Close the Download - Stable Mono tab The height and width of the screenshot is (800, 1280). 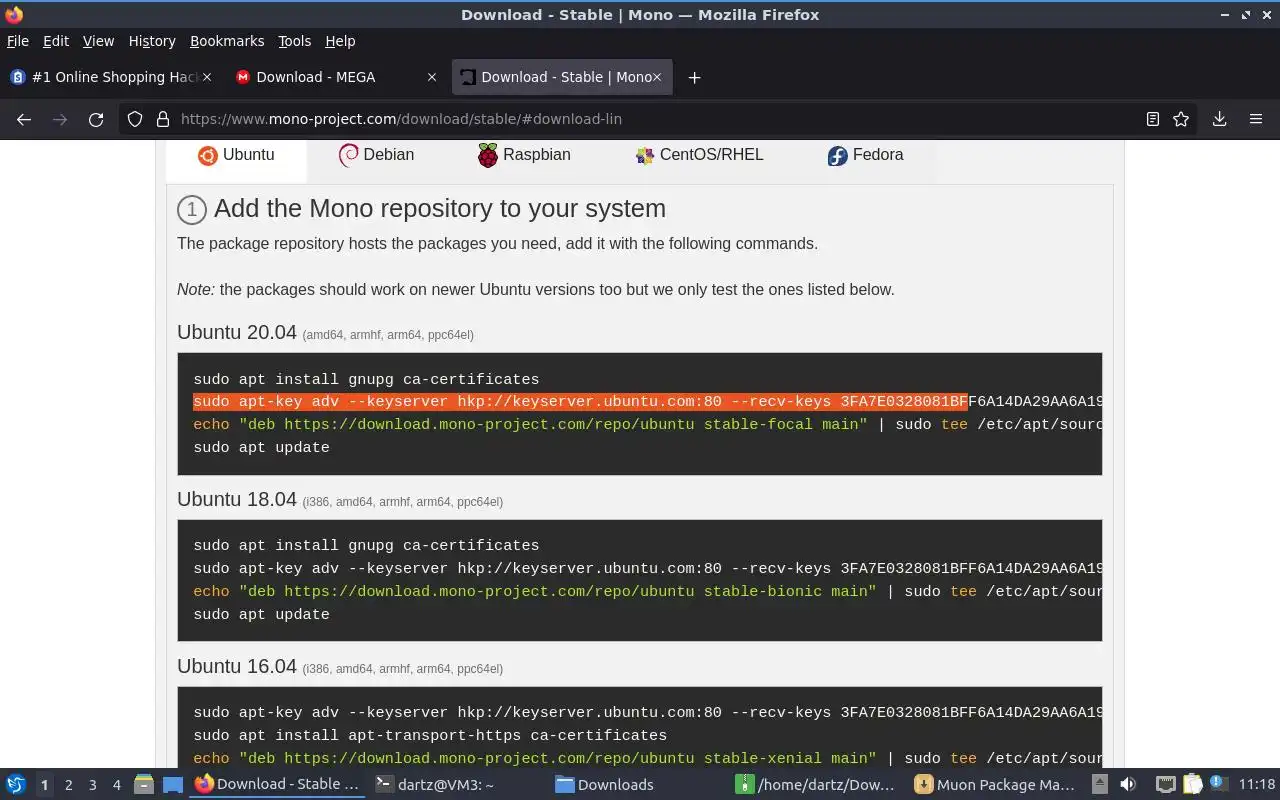click(657, 77)
